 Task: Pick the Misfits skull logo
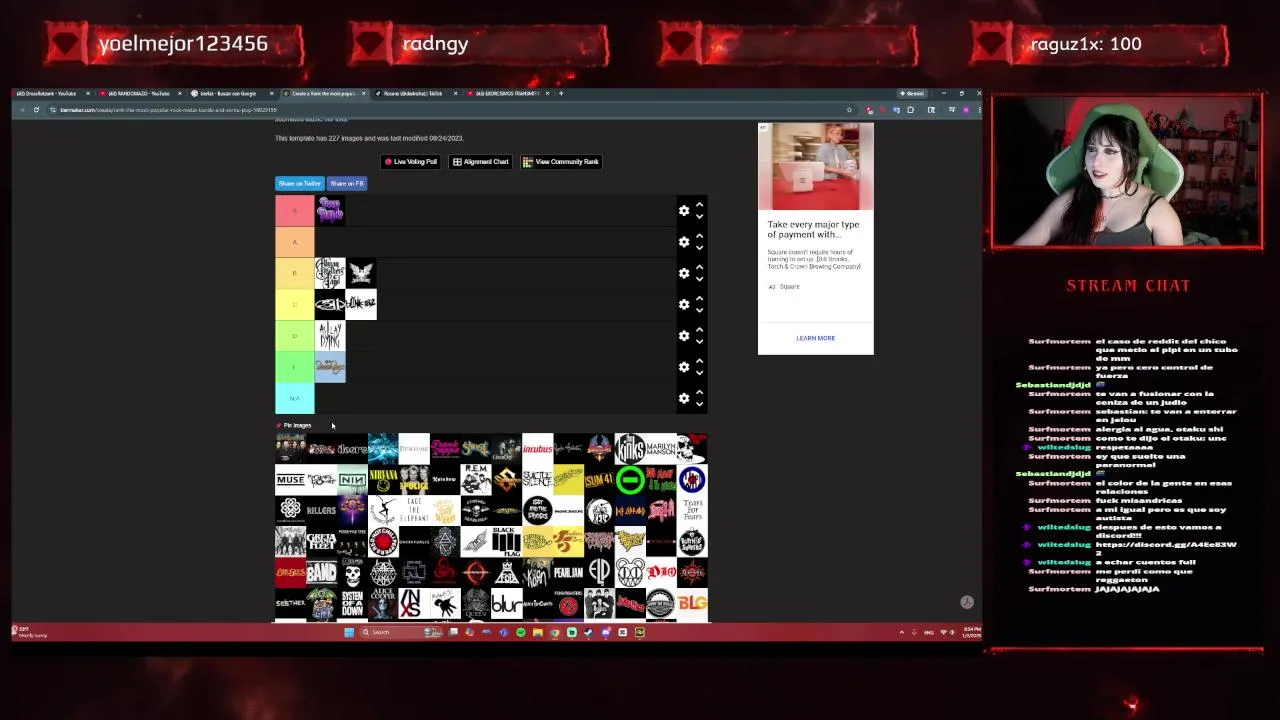[x=352, y=573]
